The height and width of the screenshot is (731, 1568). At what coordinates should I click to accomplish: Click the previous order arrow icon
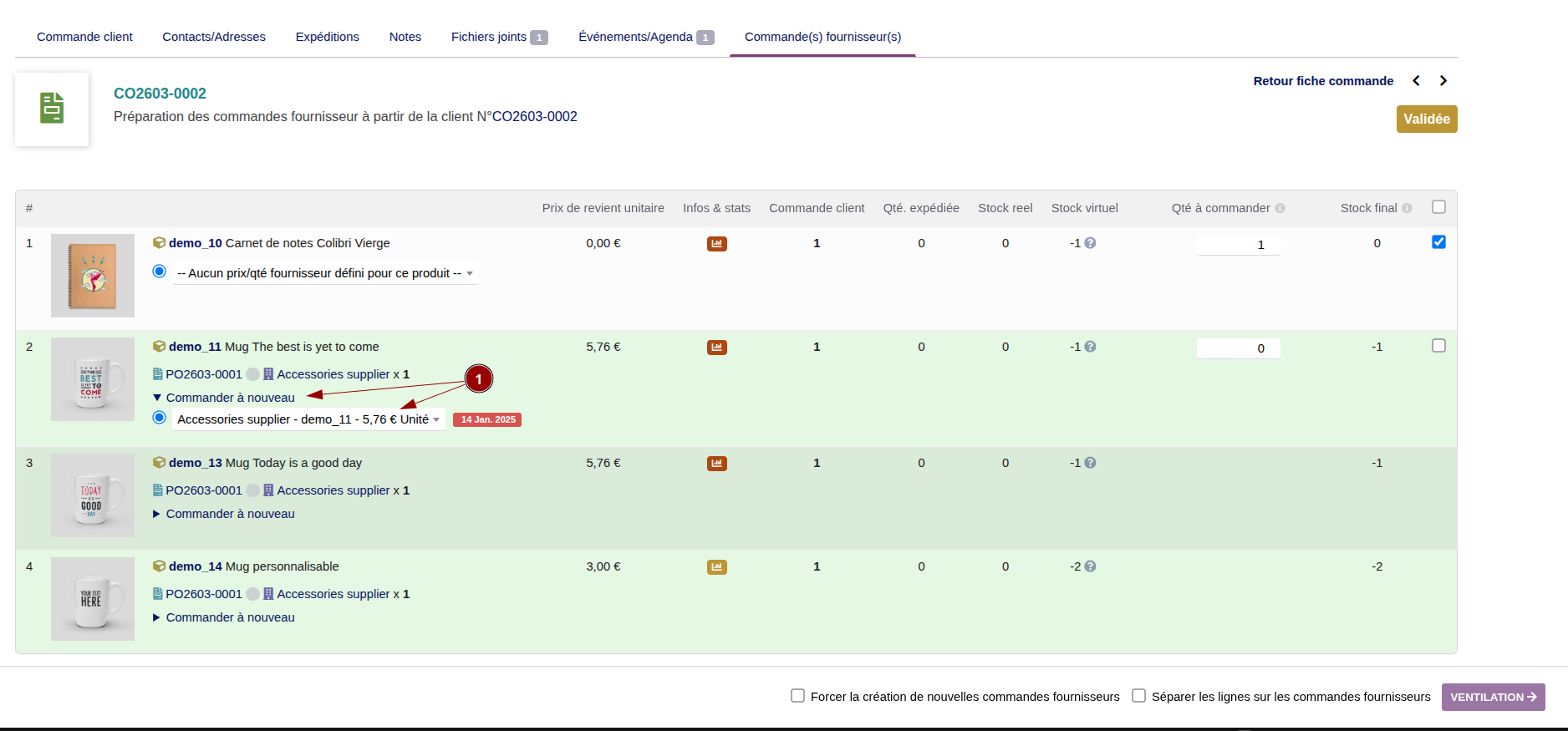click(x=1416, y=81)
